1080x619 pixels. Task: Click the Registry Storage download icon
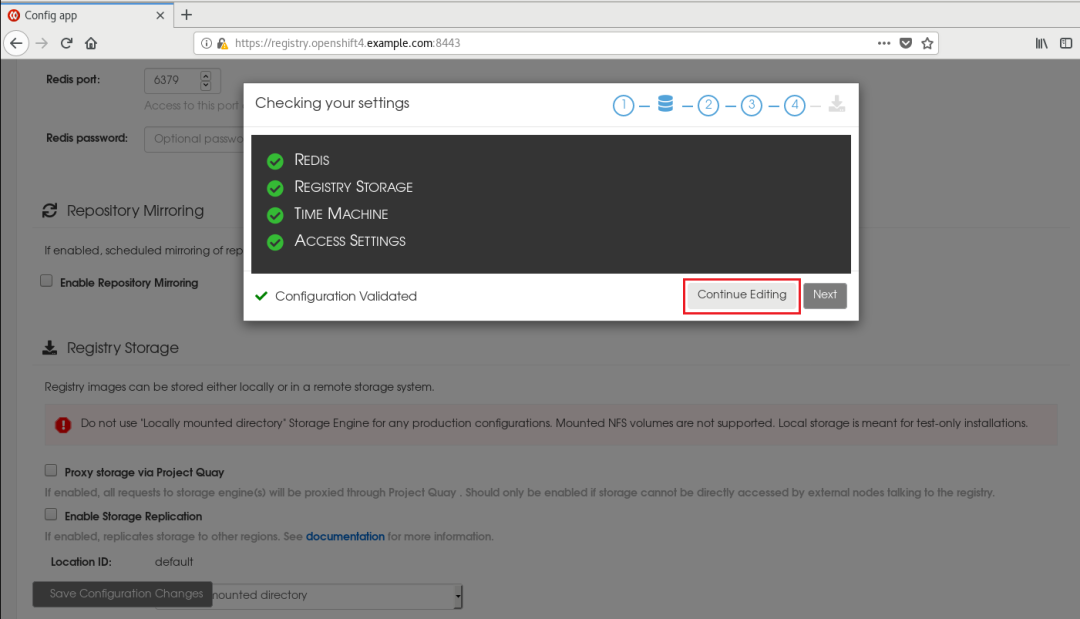point(50,348)
